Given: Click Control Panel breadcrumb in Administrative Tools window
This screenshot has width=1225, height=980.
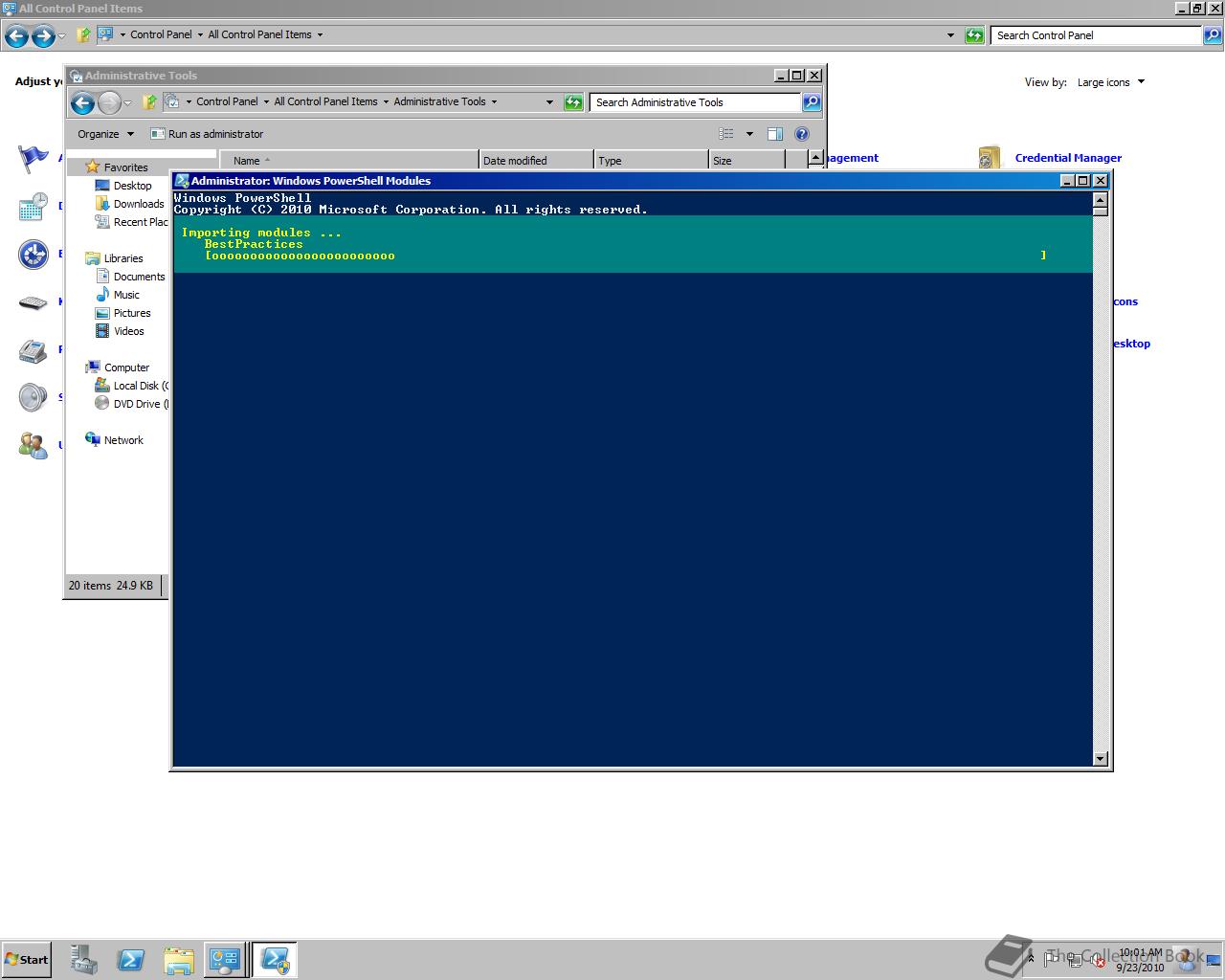Looking at the screenshot, I should (227, 101).
